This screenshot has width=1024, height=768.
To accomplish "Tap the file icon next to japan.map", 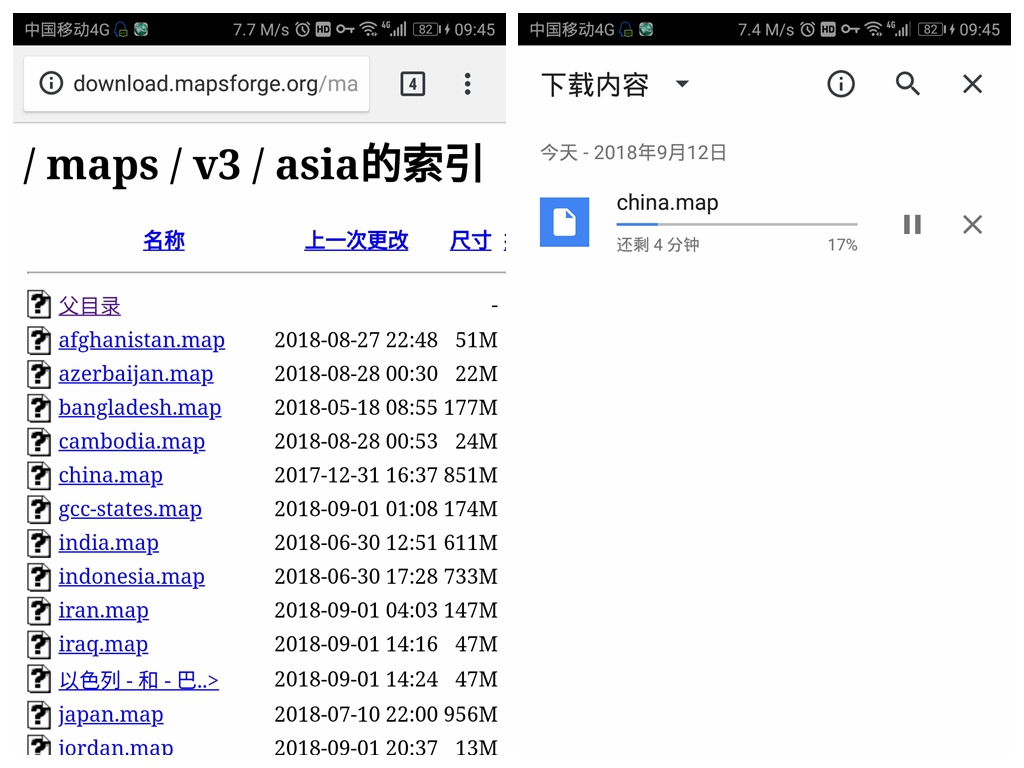I will point(38,715).
